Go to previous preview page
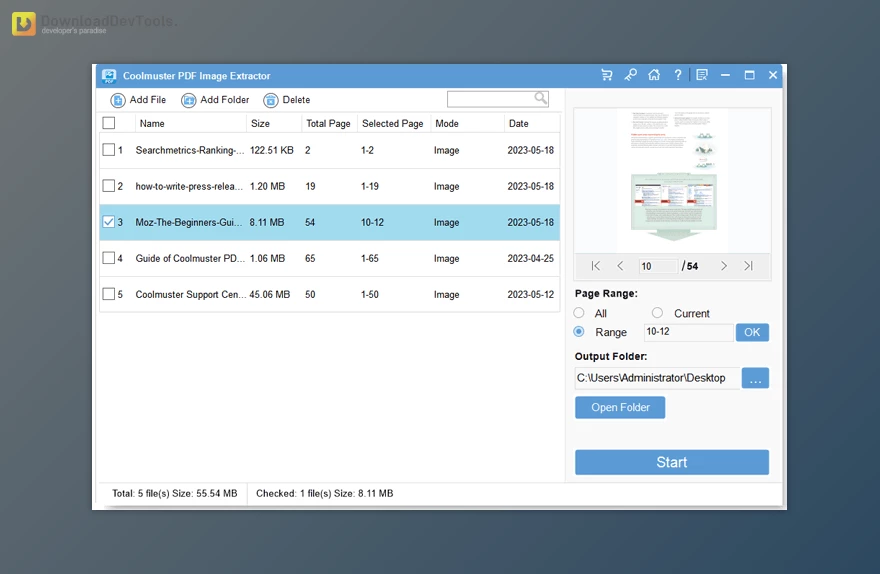This screenshot has width=880, height=574. (620, 266)
